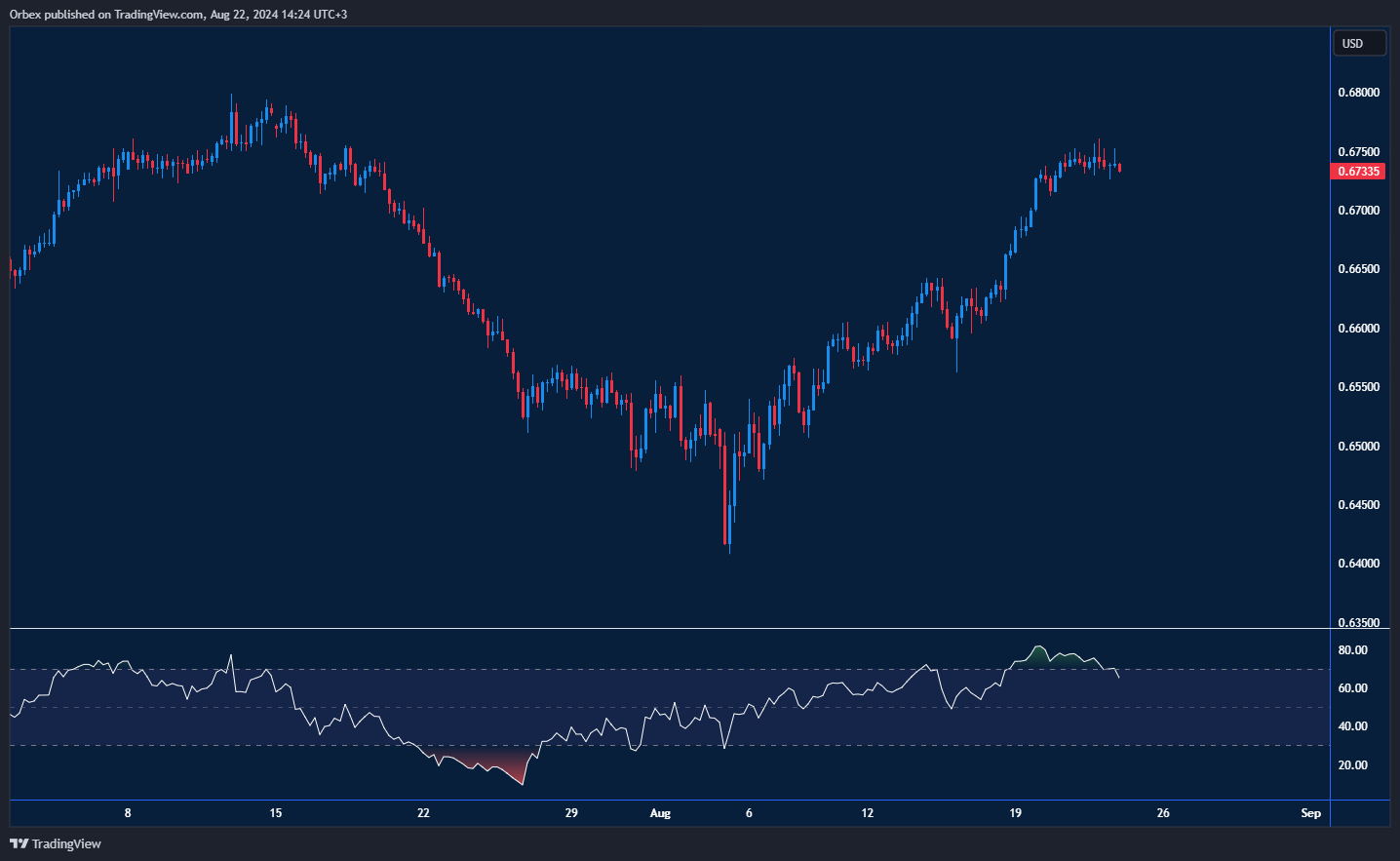
Task: Select the Sep label on the time axis
Action: tap(1310, 813)
